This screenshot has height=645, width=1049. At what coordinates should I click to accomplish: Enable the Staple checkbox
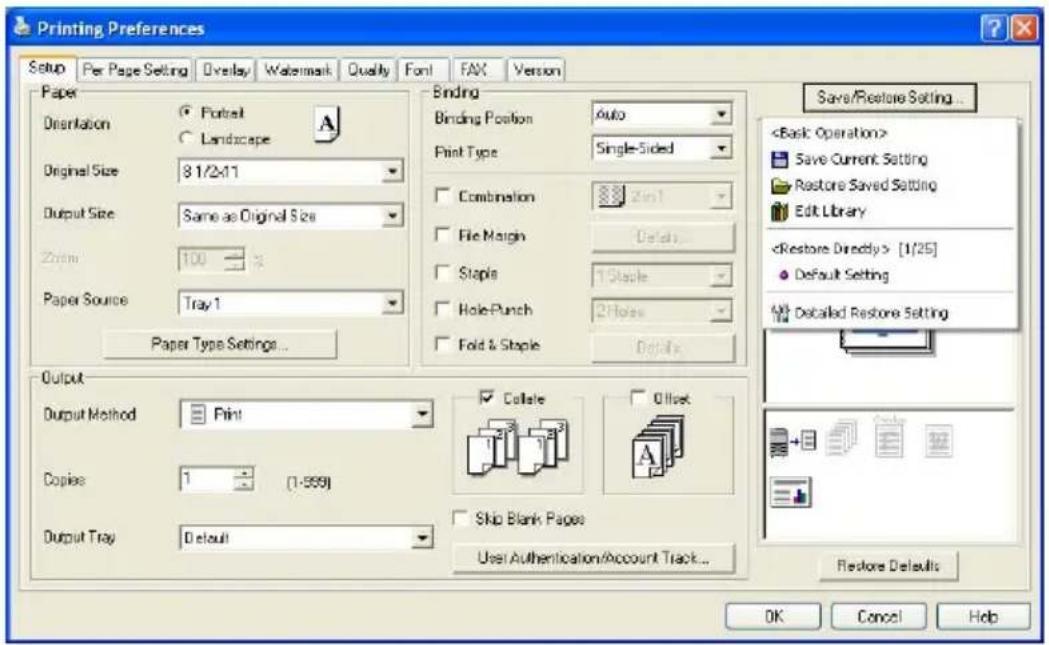point(442,272)
